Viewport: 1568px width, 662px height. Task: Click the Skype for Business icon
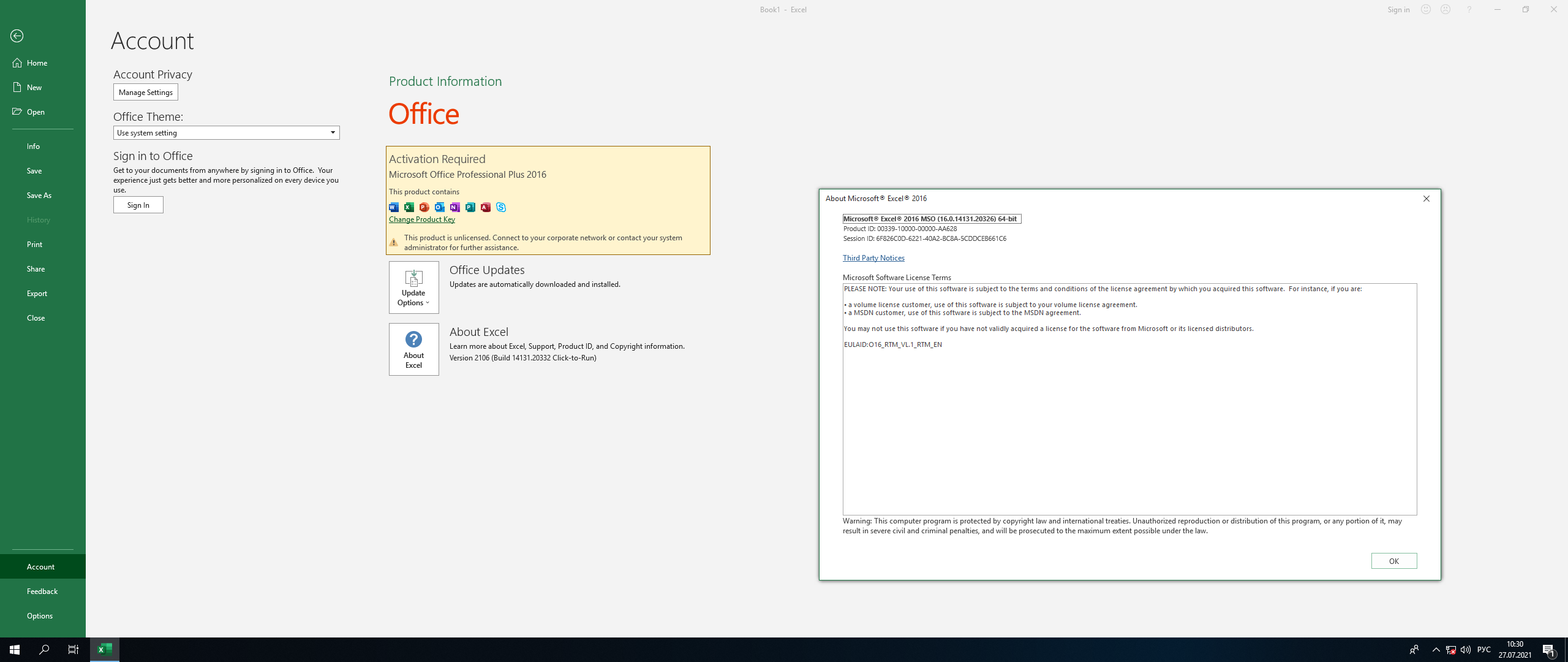click(501, 207)
